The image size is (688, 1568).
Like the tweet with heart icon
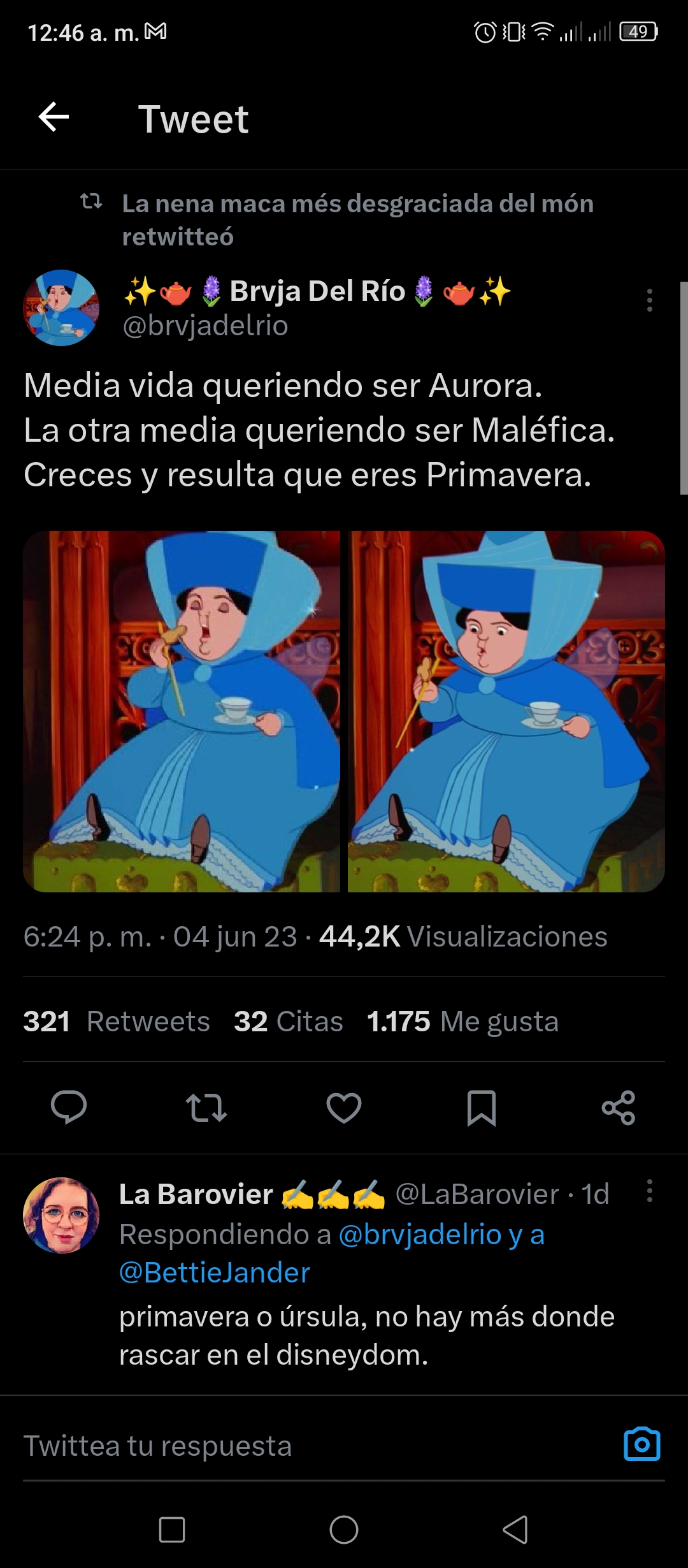click(344, 1107)
